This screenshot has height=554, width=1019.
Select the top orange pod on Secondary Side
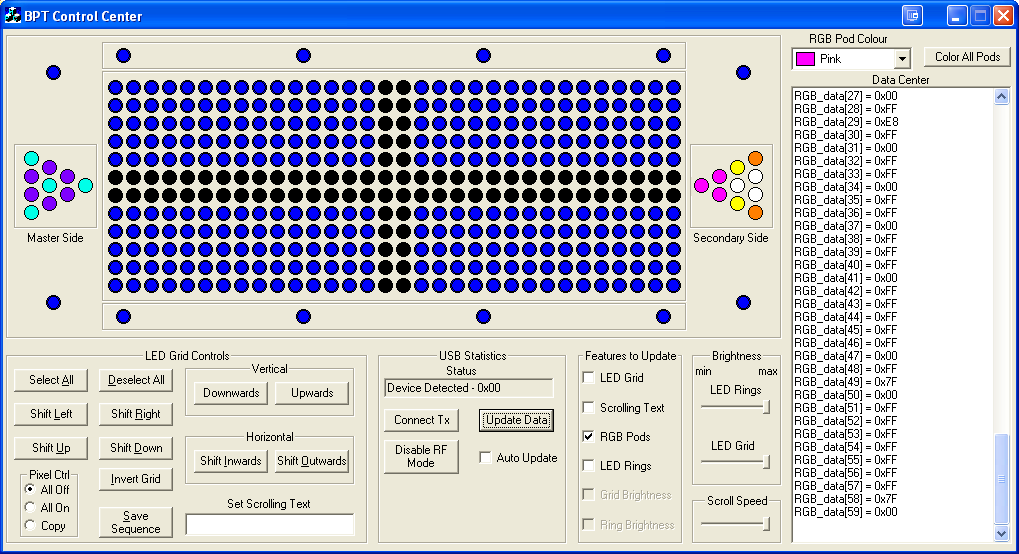pyautogui.click(x=755, y=158)
